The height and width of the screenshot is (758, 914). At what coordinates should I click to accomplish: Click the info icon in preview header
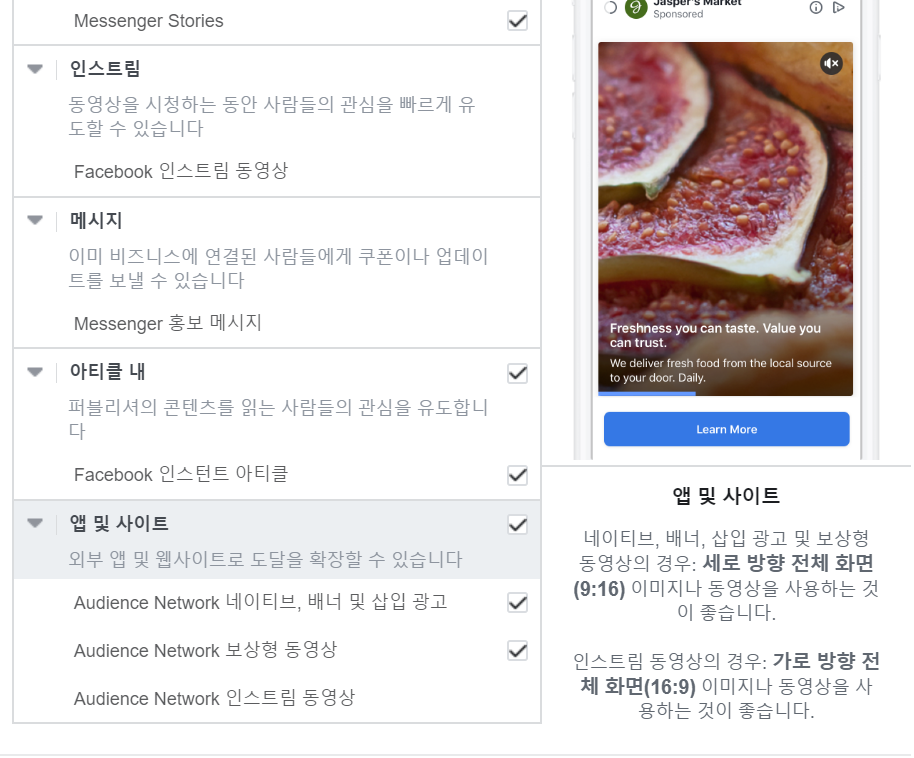[x=816, y=8]
